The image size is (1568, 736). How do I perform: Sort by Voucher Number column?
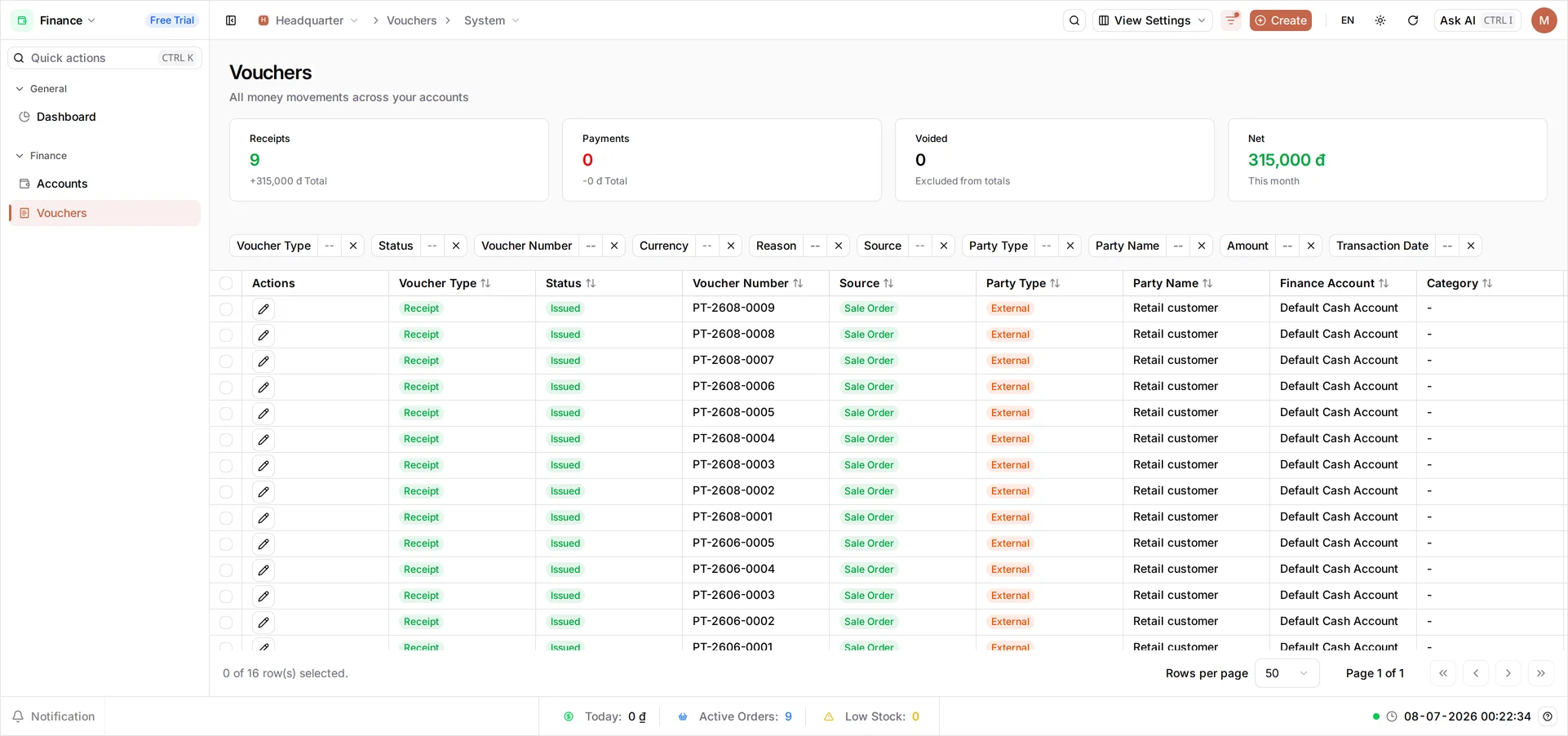tap(747, 283)
